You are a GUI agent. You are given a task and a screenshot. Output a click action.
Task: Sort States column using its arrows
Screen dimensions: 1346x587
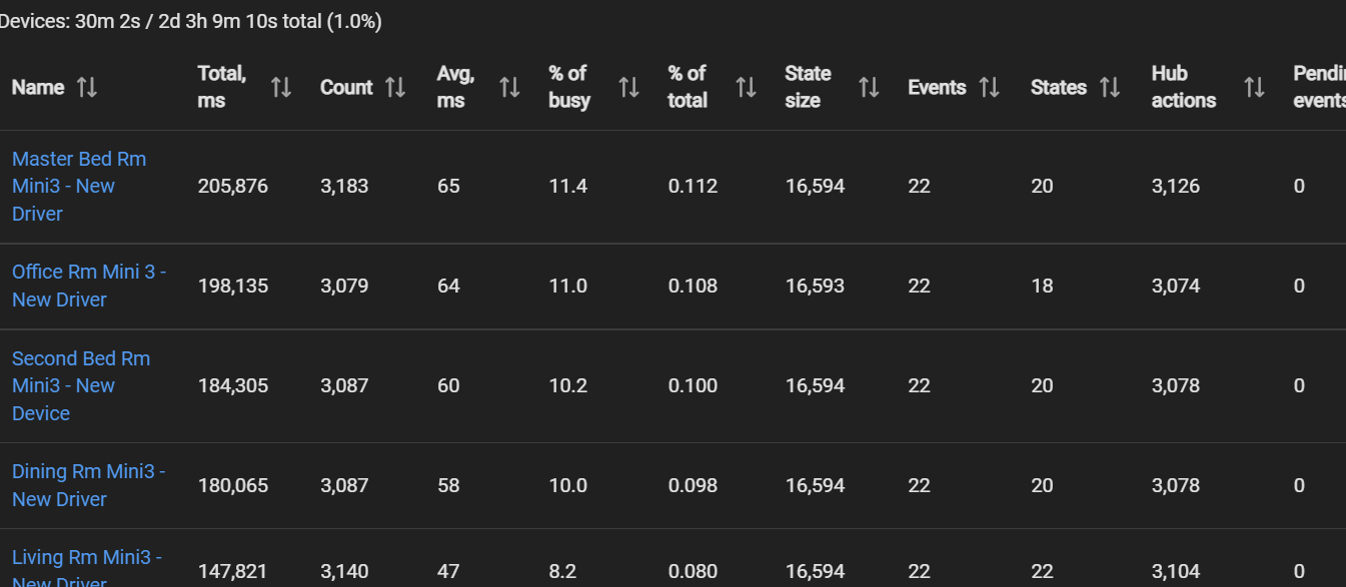point(1109,87)
